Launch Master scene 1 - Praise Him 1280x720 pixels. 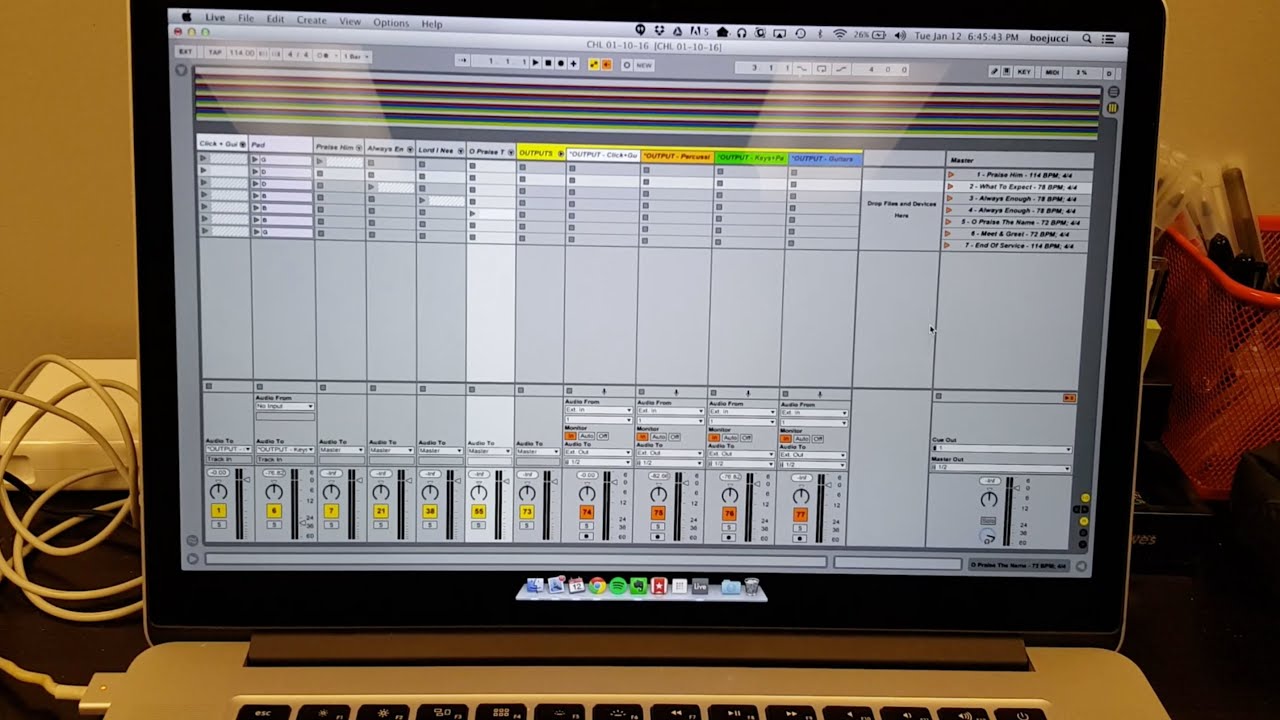coord(950,175)
